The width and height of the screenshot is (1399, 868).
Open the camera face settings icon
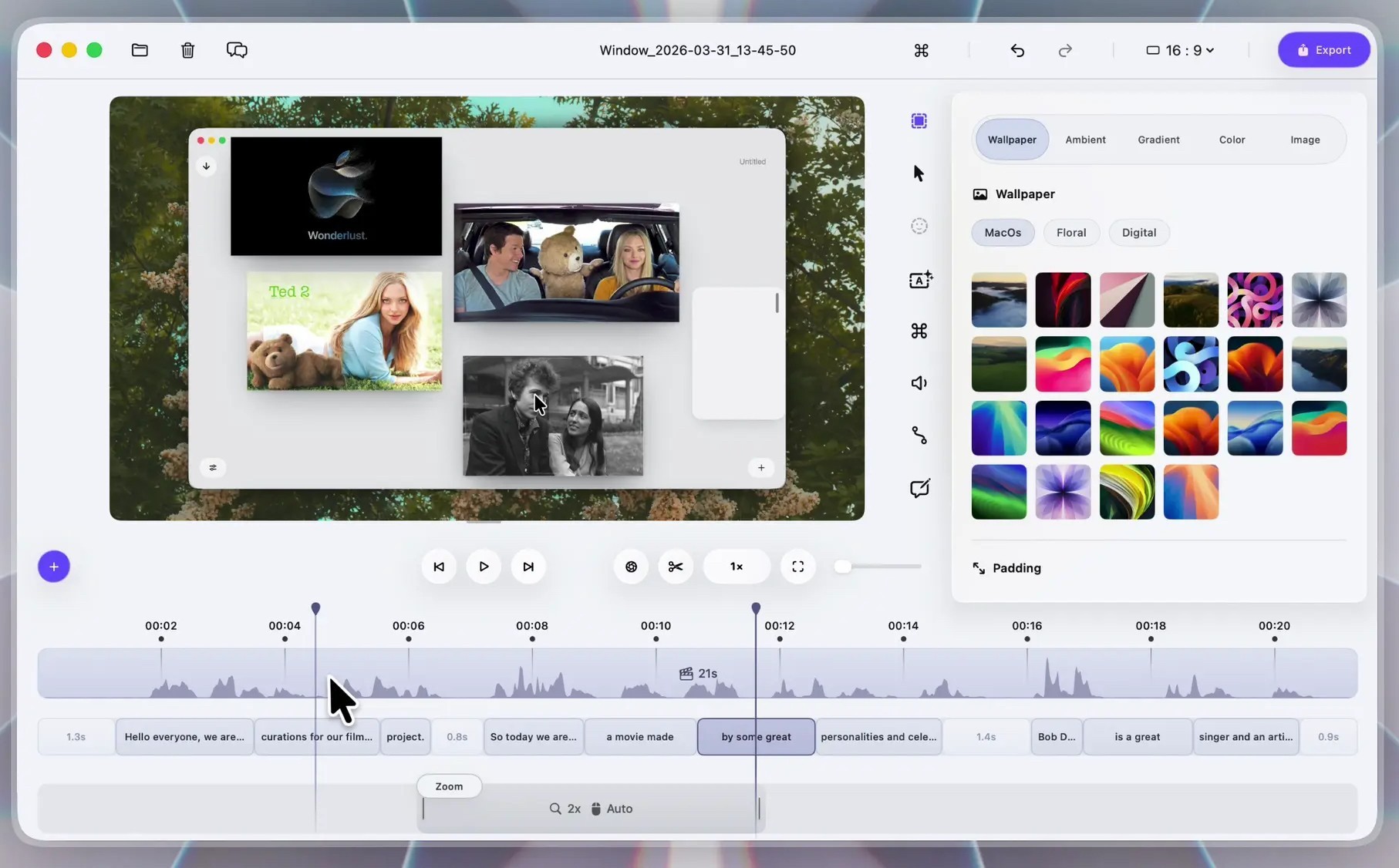pyautogui.click(x=919, y=226)
